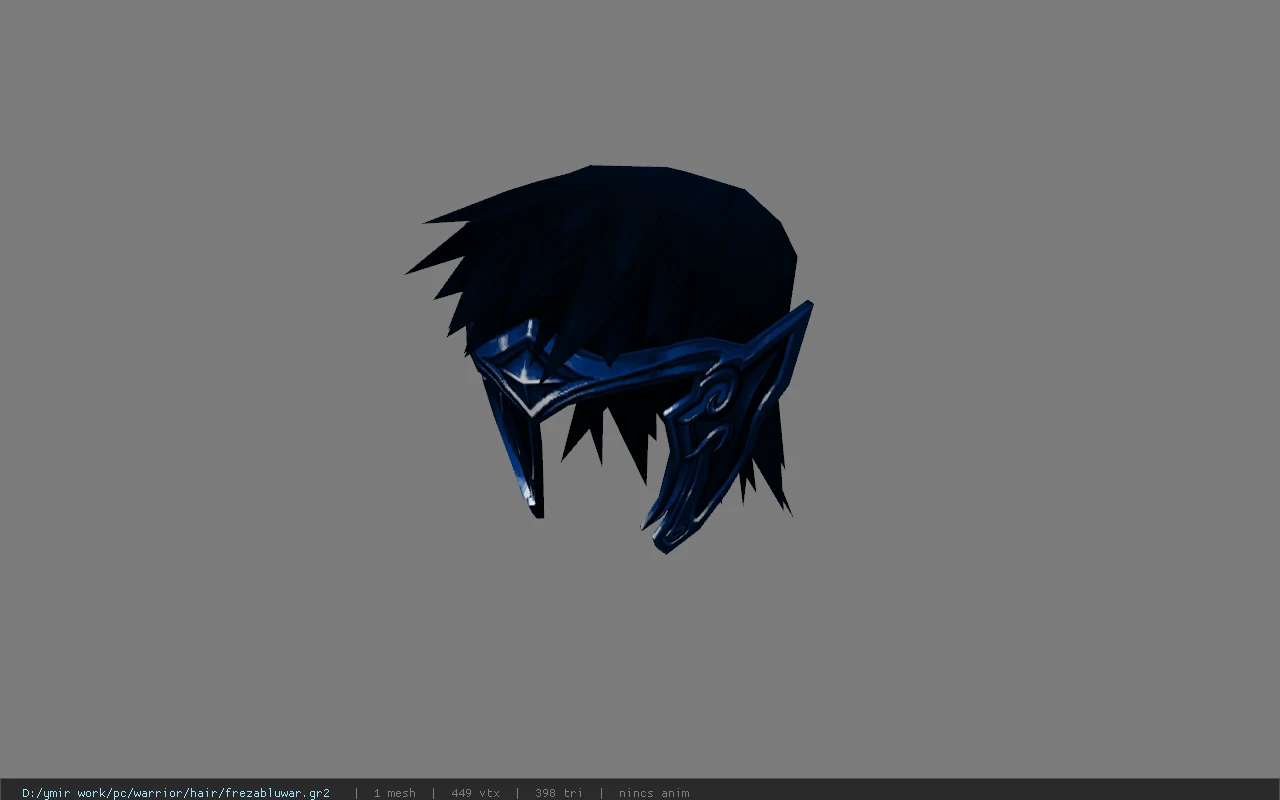The height and width of the screenshot is (800, 1280).
Task: Click the '398 tri' triangle count
Action: pos(558,793)
